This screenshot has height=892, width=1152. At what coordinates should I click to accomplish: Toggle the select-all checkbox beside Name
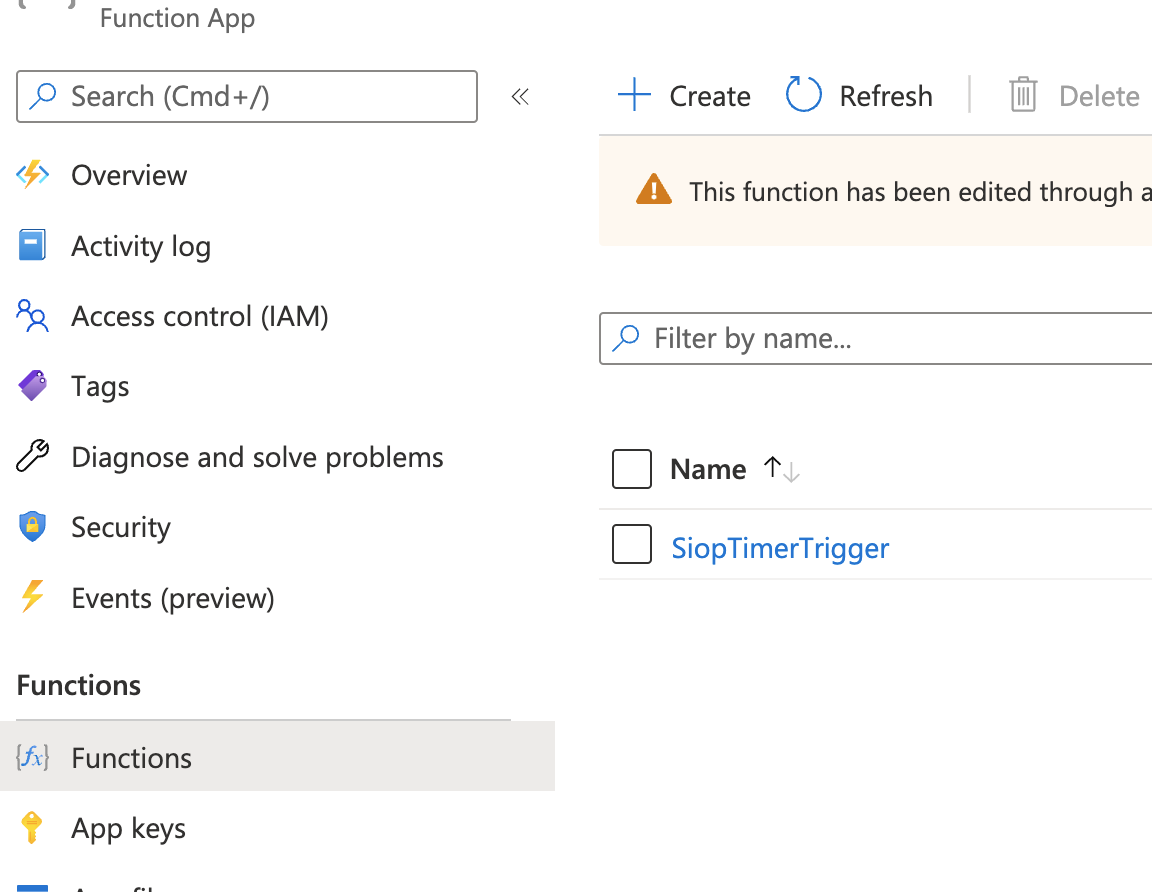(632, 469)
